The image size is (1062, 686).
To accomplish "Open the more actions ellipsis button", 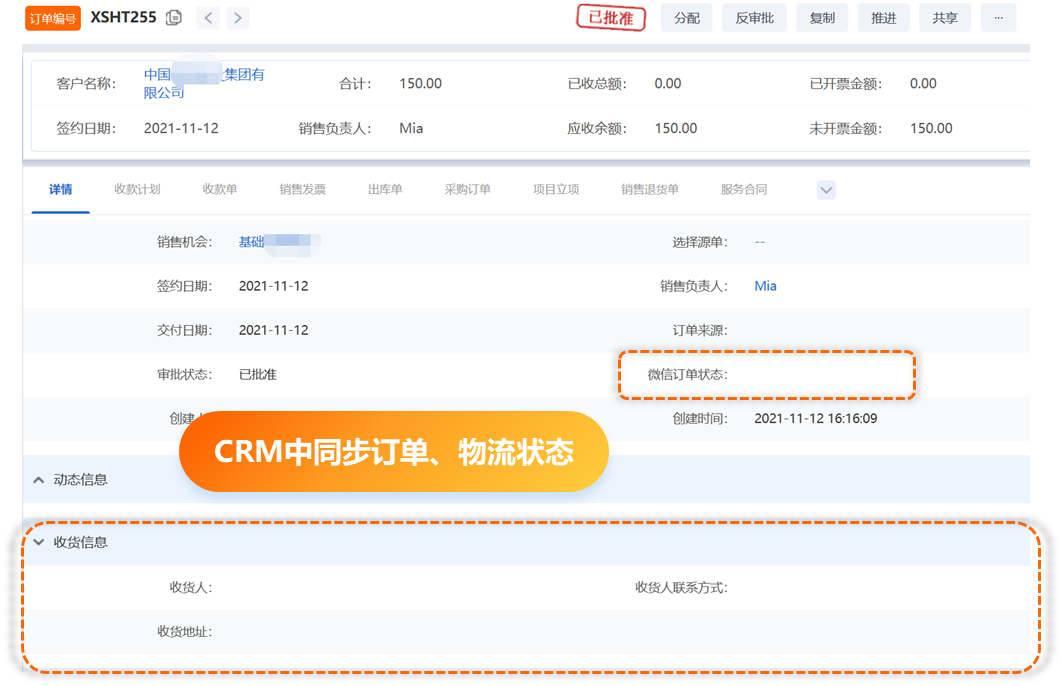I will tap(997, 18).
